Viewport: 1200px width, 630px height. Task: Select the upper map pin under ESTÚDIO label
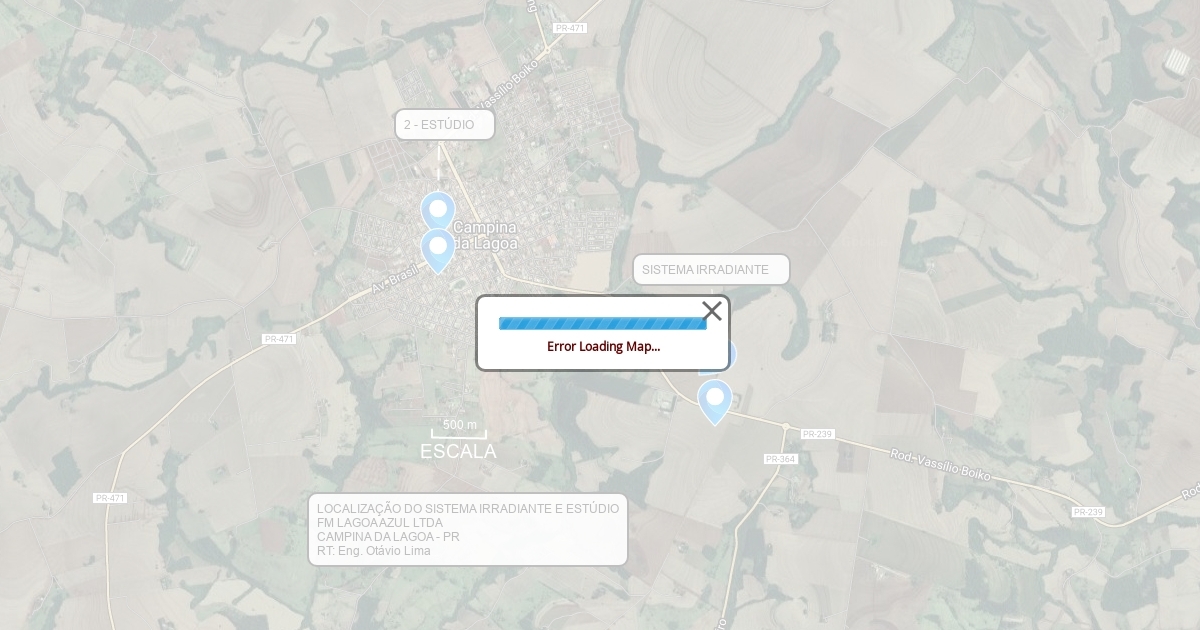pos(438,212)
